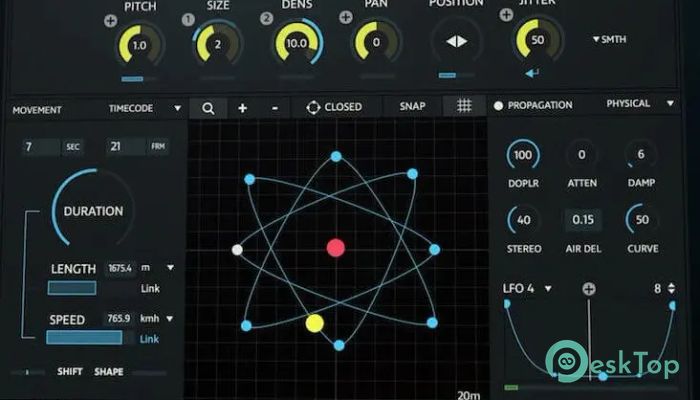Click the LFO add plus icon

tap(589, 289)
